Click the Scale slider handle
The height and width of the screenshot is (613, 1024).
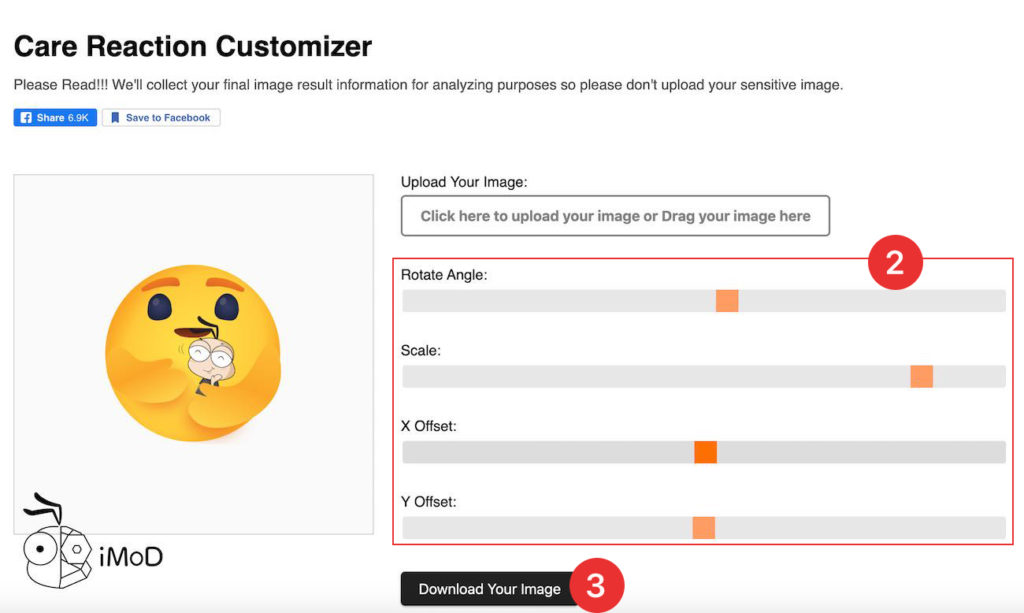(x=921, y=377)
